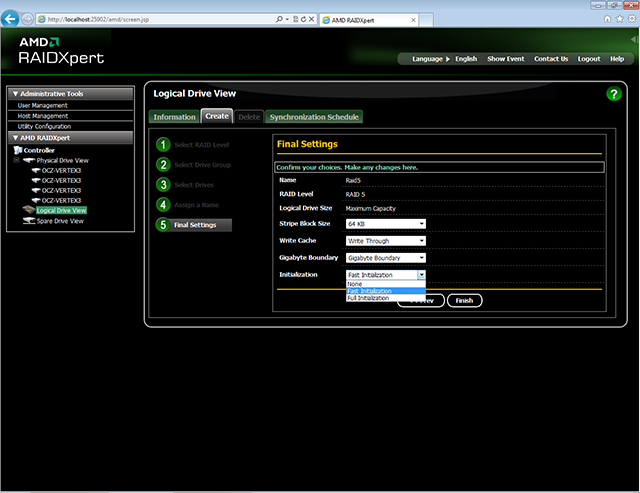Open Host Management link

pos(42,116)
